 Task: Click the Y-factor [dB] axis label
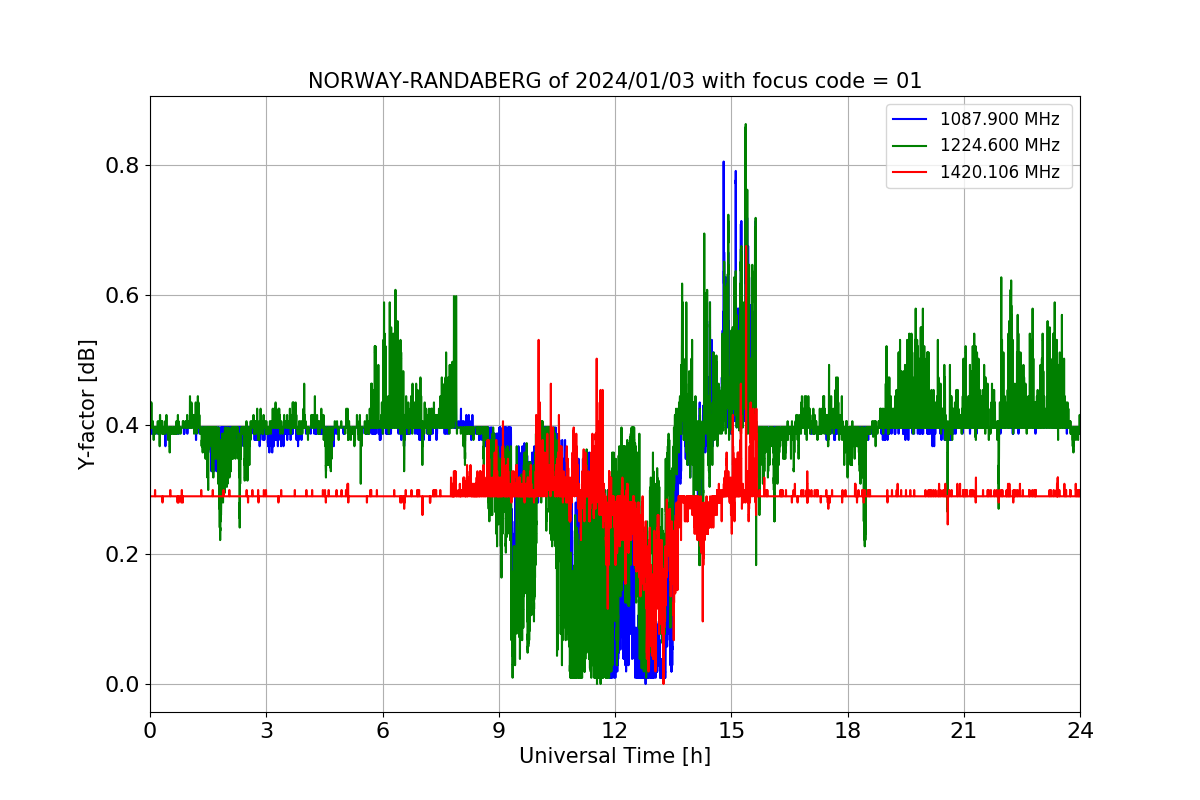click(x=88, y=405)
